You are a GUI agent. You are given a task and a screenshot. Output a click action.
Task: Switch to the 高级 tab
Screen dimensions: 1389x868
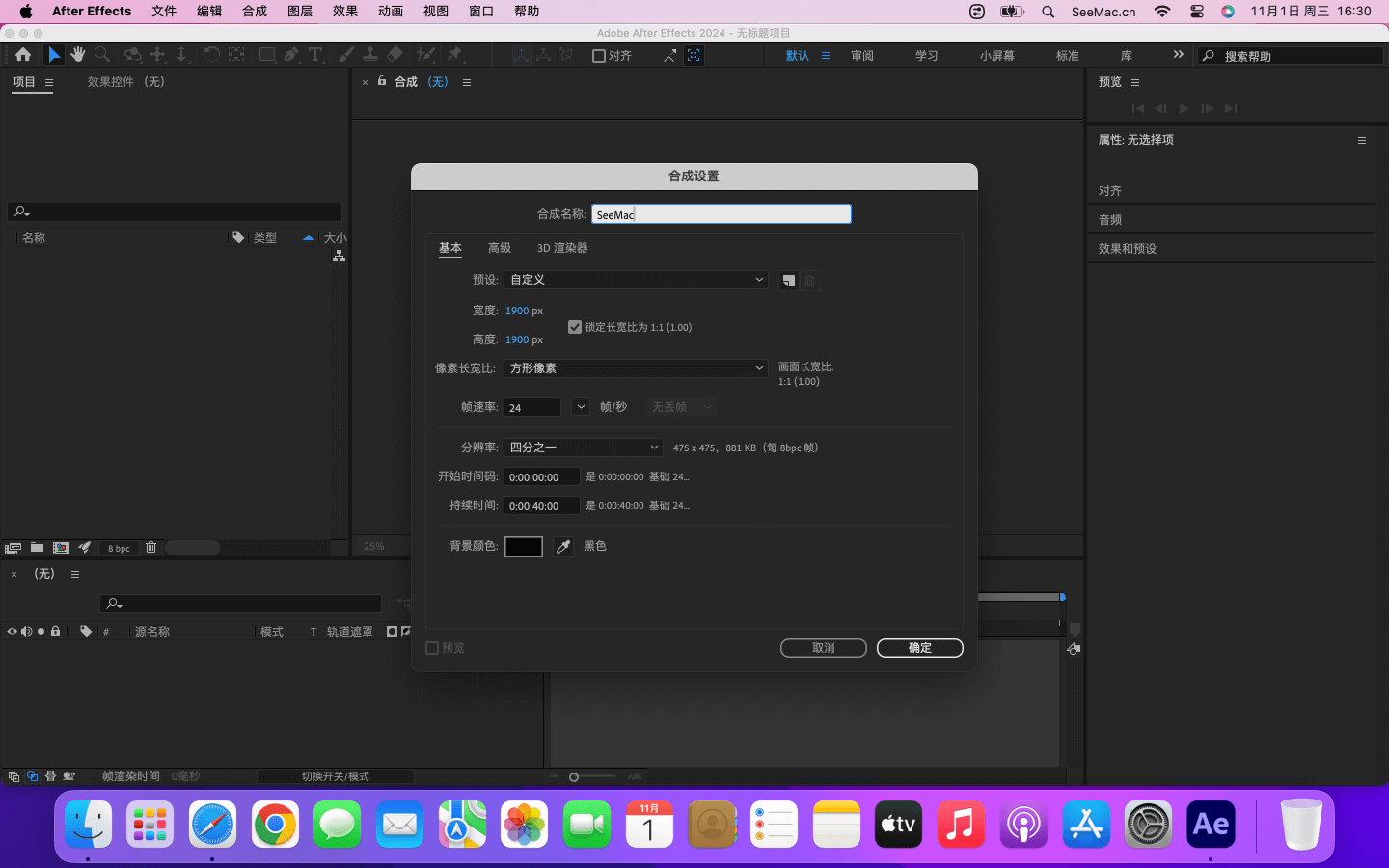[x=500, y=248]
